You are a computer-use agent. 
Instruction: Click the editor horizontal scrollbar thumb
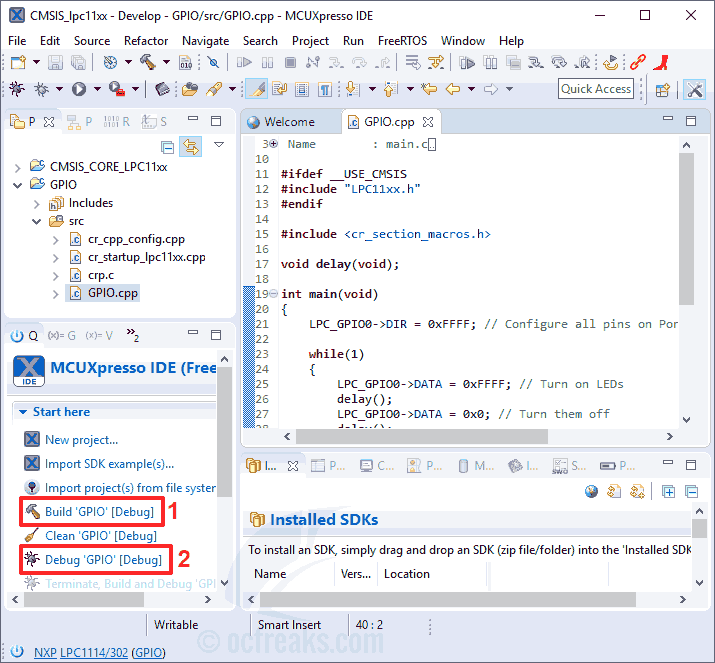[x=422, y=436]
